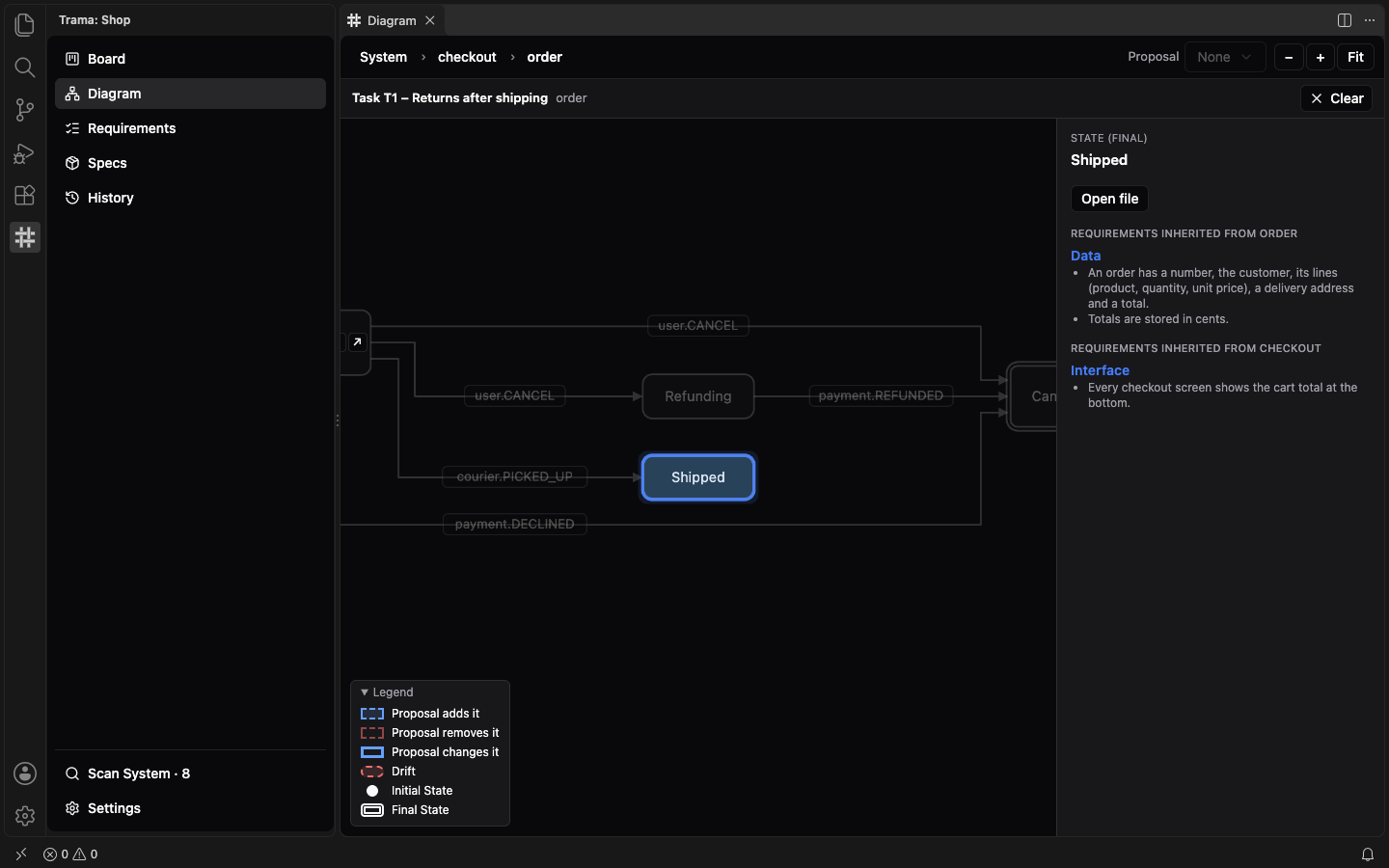
Task: Open remote window indicator in status bar
Action: pyautogui.click(x=21, y=854)
